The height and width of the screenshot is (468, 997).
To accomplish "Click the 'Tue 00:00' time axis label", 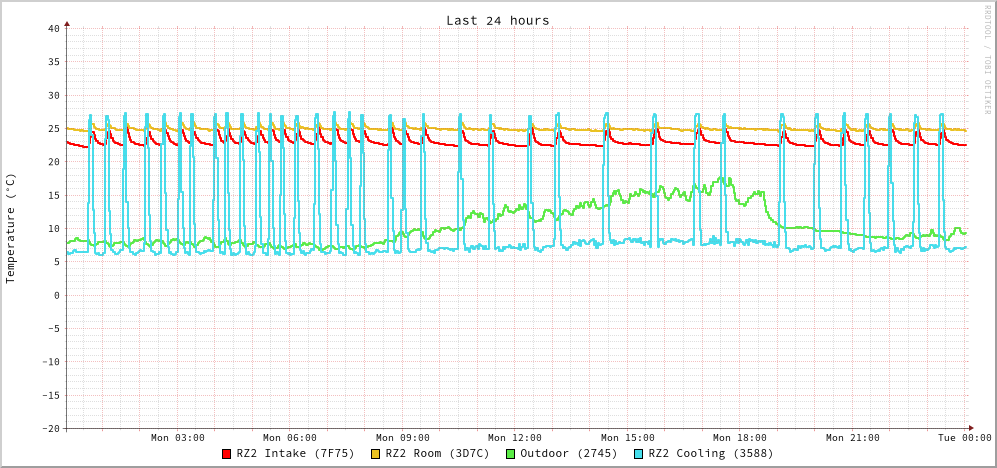I will click(x=964, y=438).
